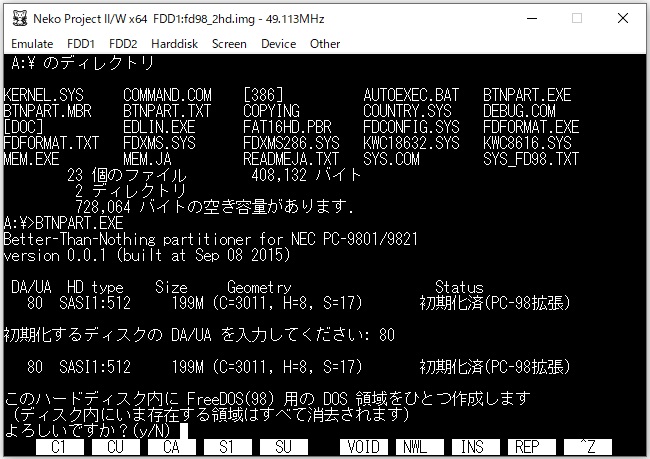Screen dimensions: 650x459
Task: Click the SU function key label
Action: click(284, 447)
